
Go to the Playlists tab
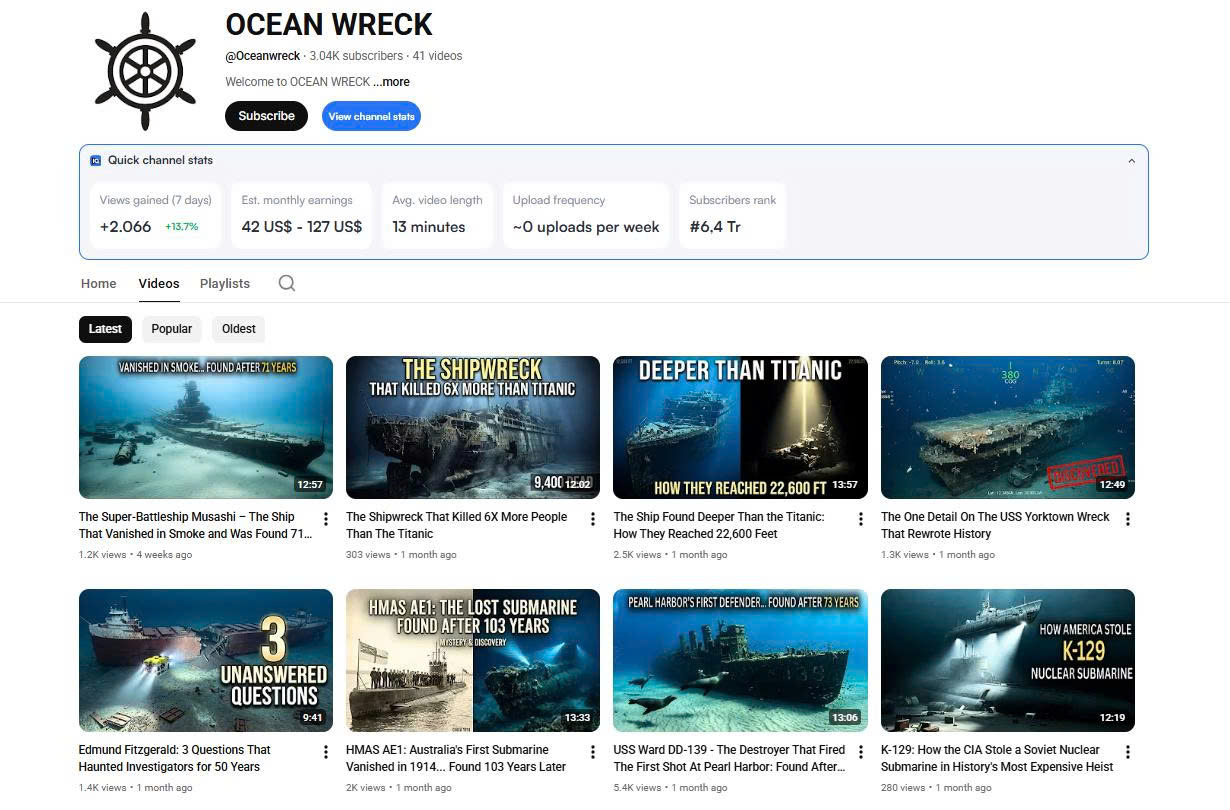[x=225, y=284]
